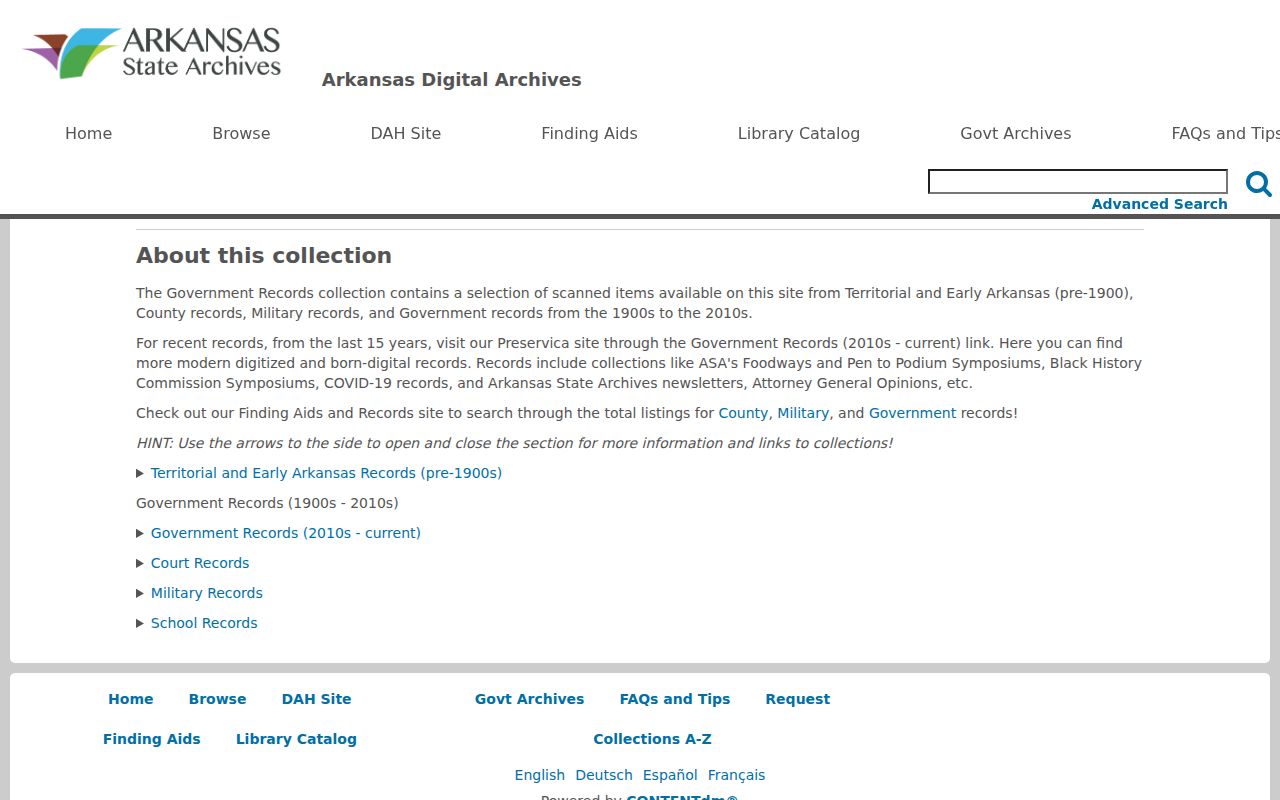Open Govt Archives in top navigation

pyautogui.click(x=1015, y=133)
